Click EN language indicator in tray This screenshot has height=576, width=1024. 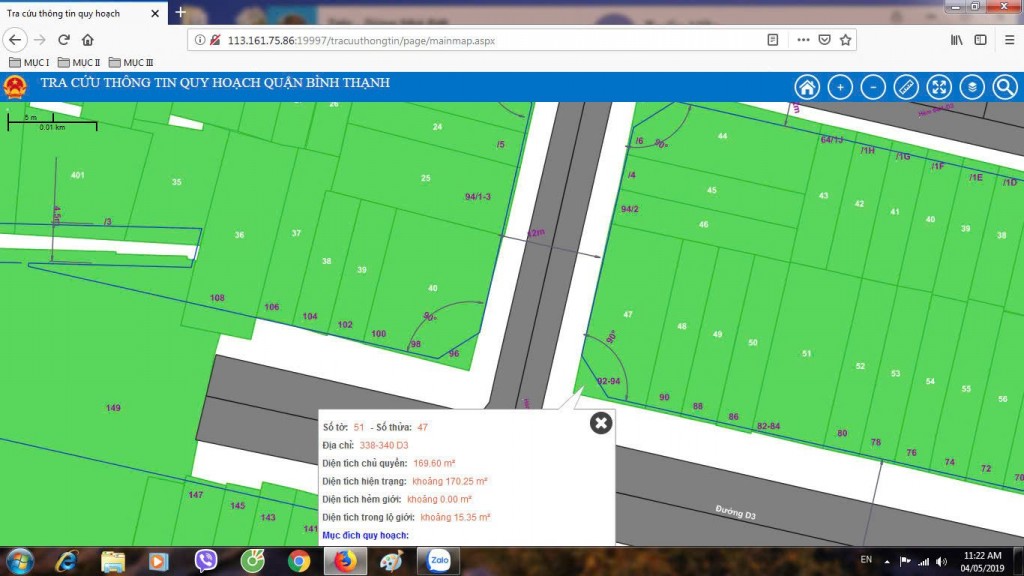[866, 560]
